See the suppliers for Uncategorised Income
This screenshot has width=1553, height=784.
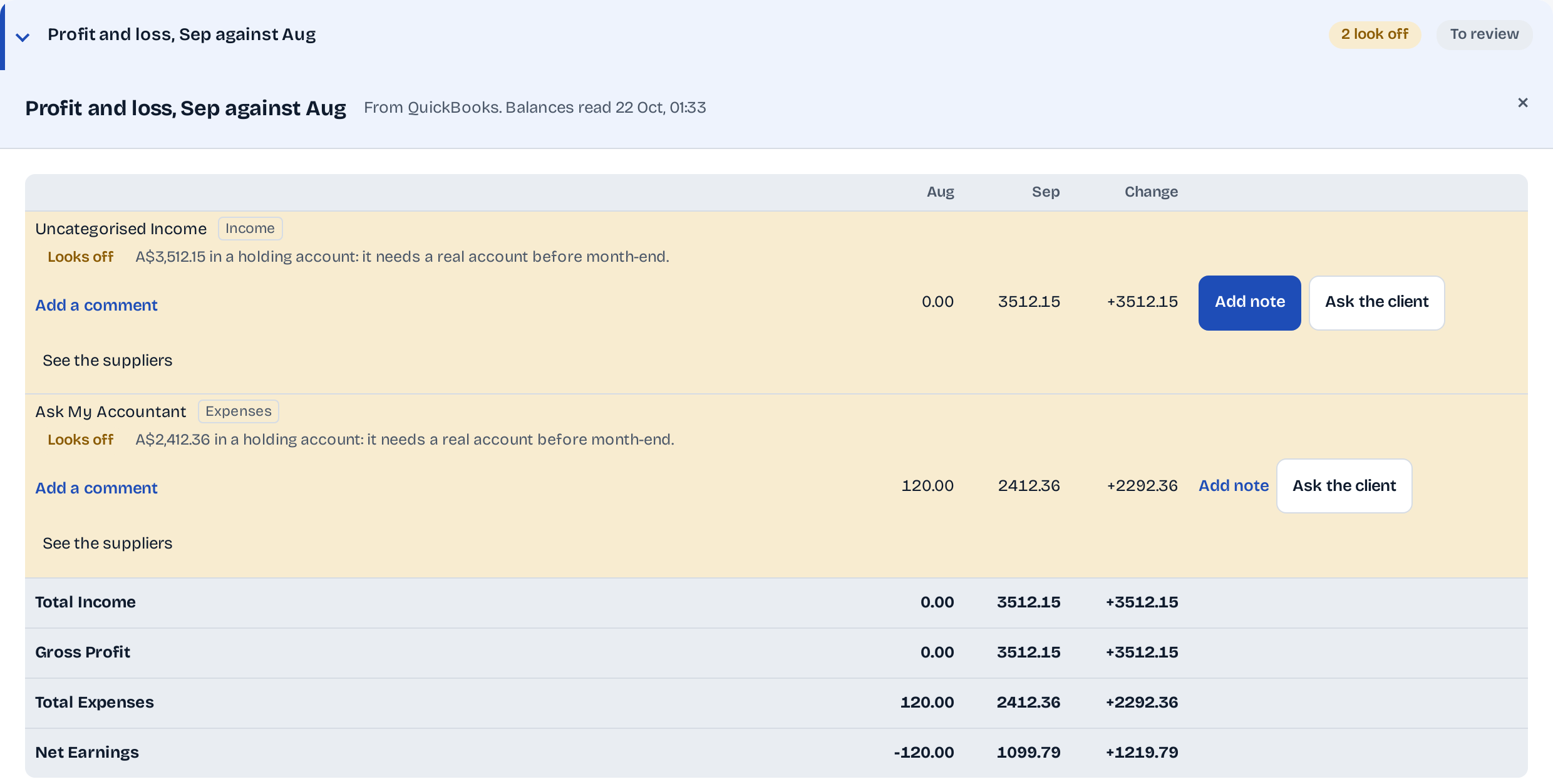107,360
